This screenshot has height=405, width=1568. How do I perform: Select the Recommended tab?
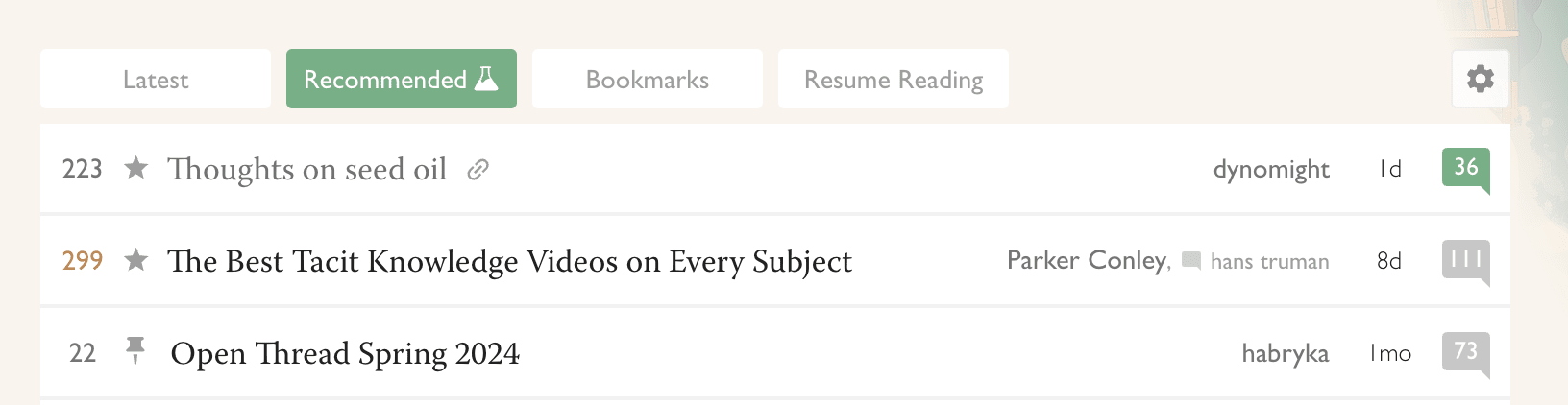[402, 79]
